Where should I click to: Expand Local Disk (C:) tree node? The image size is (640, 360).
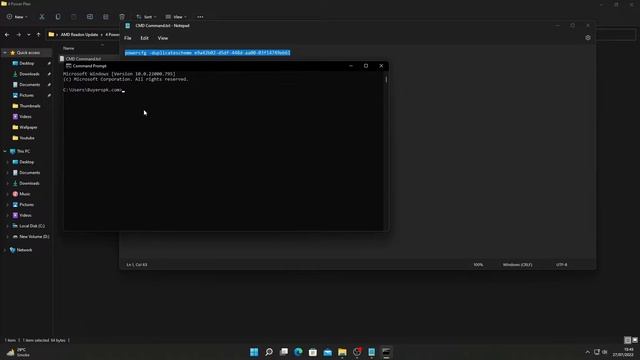[7, 226]
